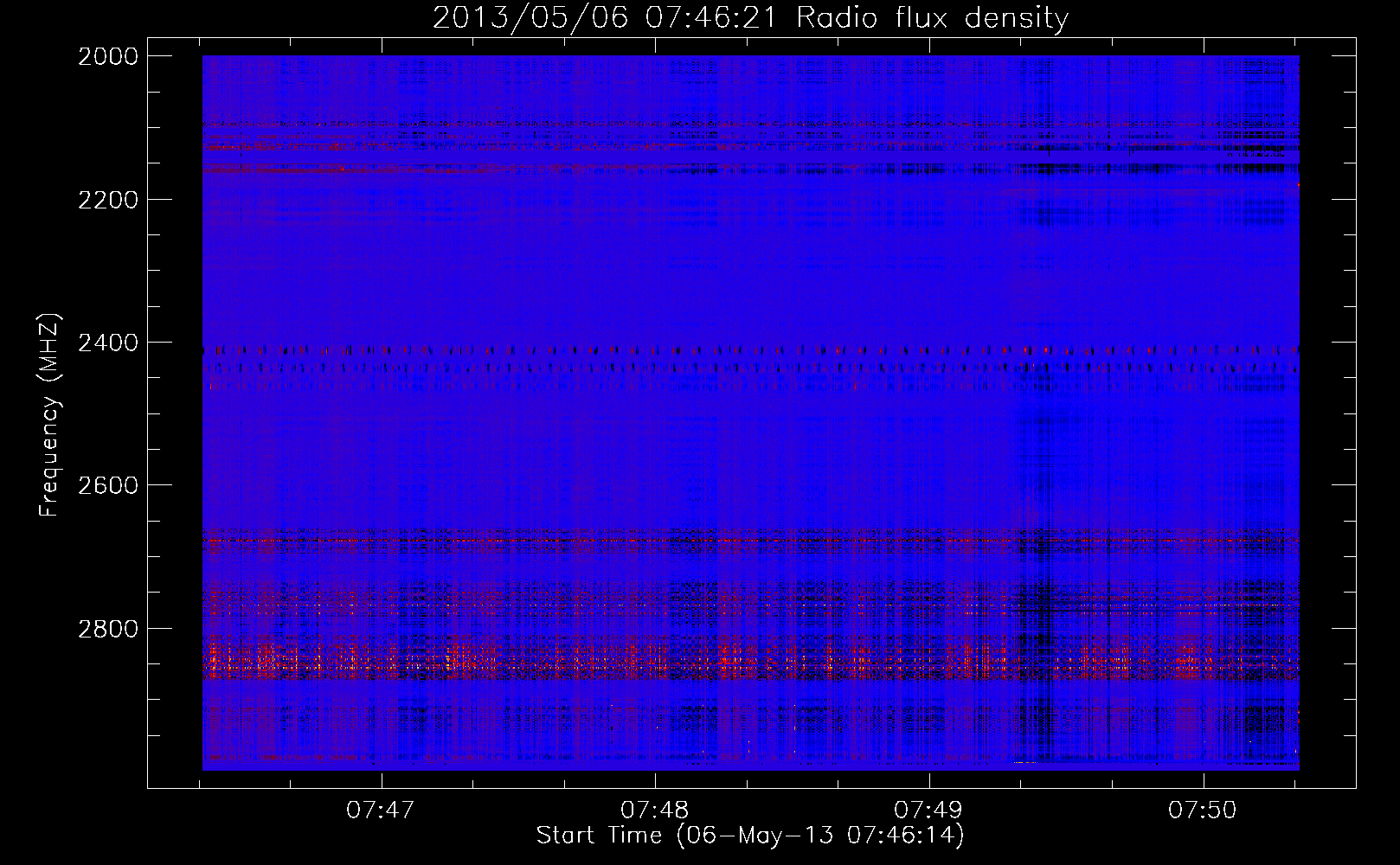Select the 2200 frequency axis label
This screenshot has width=1400, height=865.
108,200
